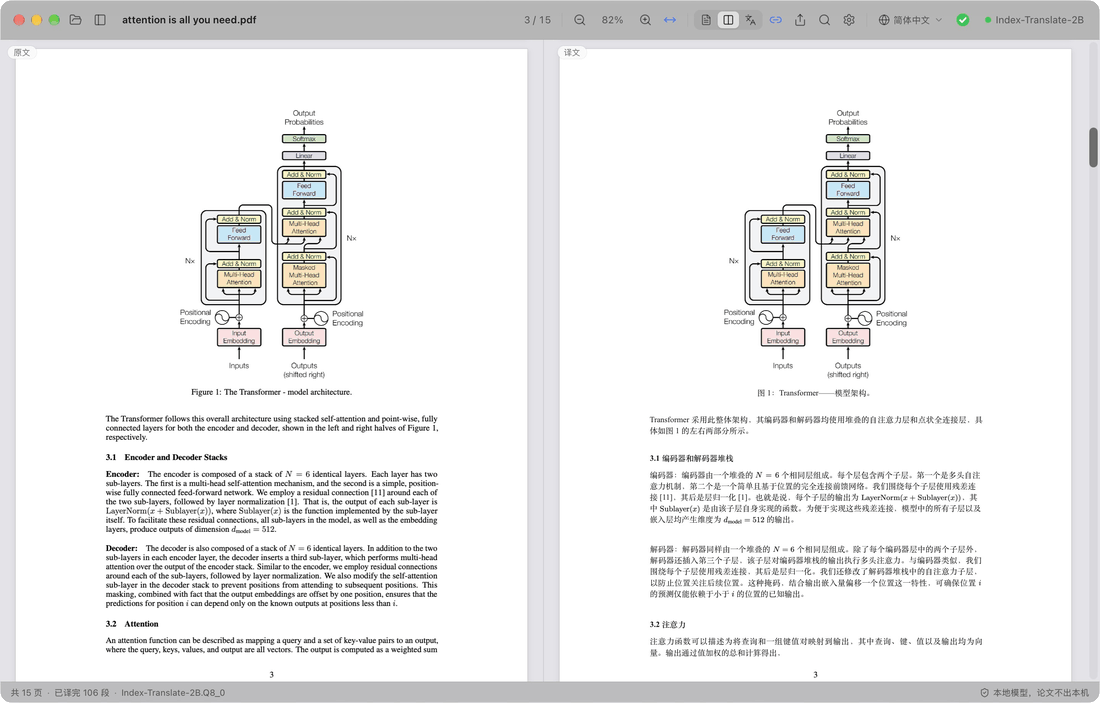Click Index-Translate-2B.Q8_0 in the status bar
The image size is (1100, 703).
(x=173, y=692)
